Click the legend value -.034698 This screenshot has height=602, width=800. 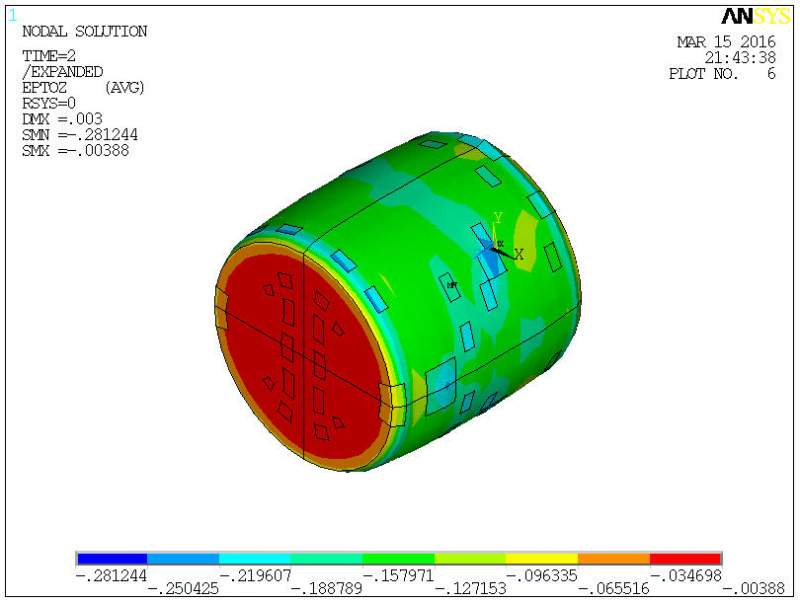tap(686, 576)
